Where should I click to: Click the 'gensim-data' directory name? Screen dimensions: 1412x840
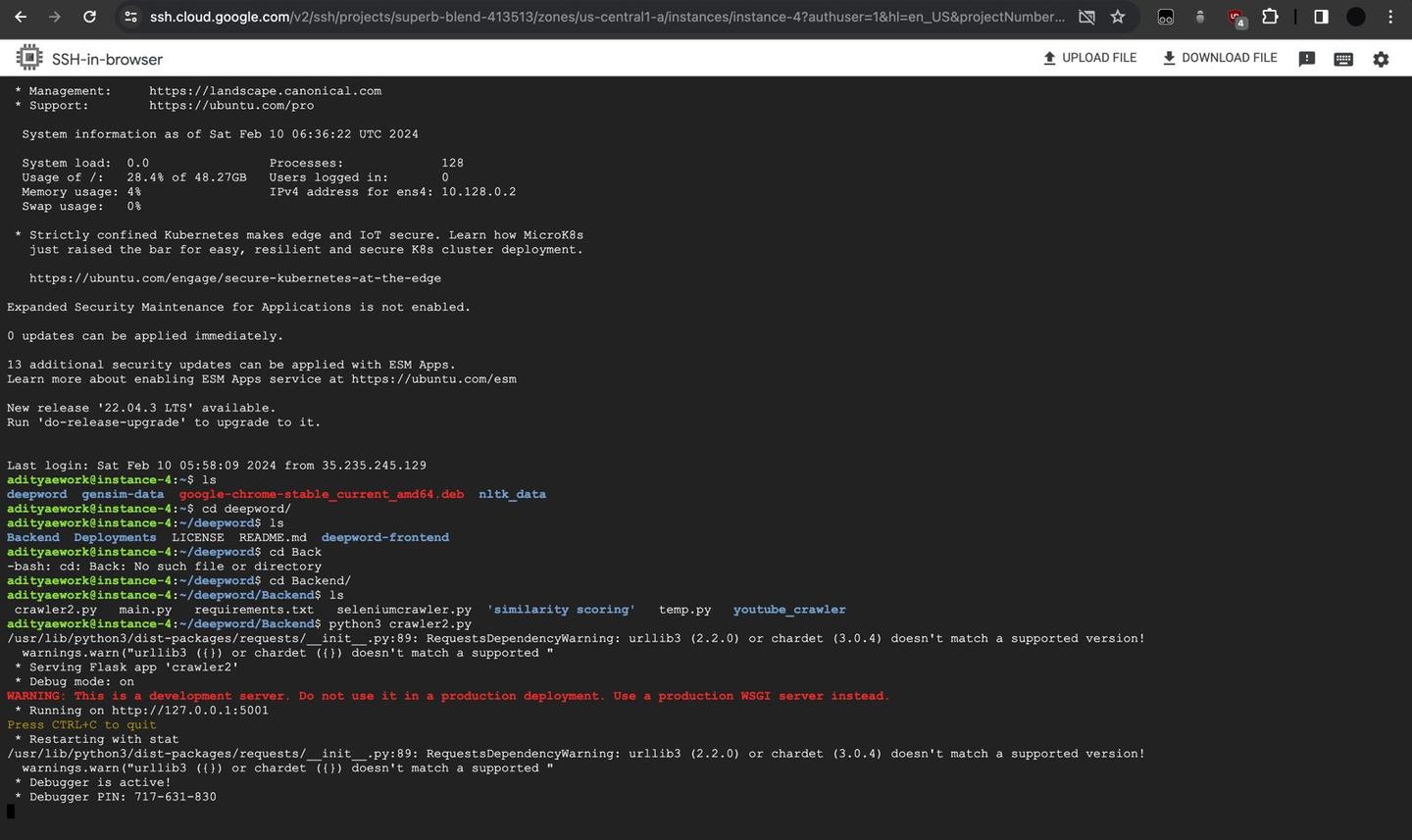click(123, 494)
